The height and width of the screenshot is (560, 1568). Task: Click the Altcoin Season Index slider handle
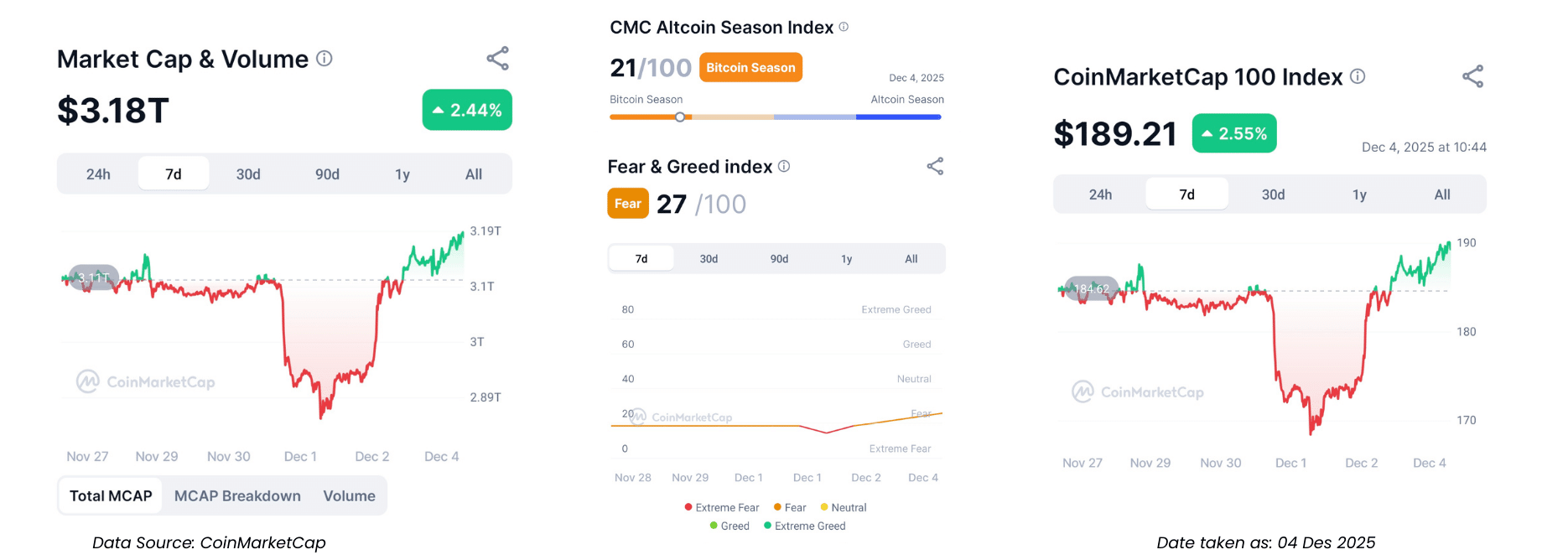point(680,117)
